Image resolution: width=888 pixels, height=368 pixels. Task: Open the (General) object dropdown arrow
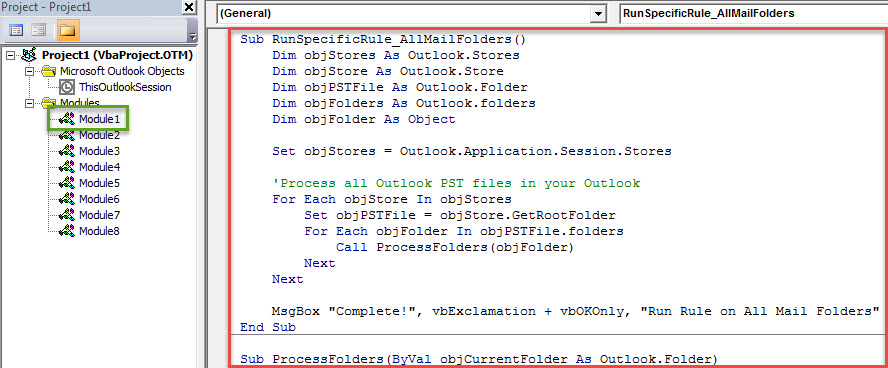(x=597, y=14)
